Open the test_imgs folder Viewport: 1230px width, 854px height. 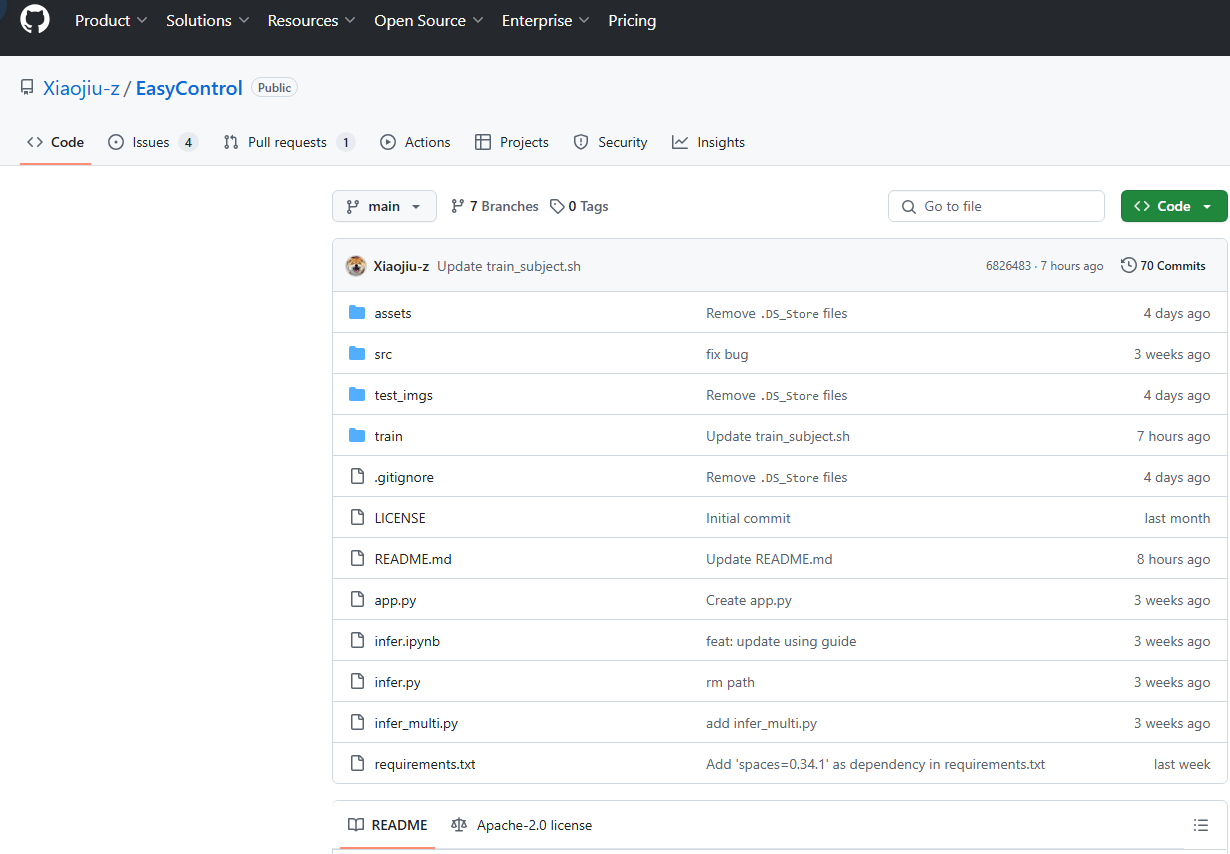point(404,395)
